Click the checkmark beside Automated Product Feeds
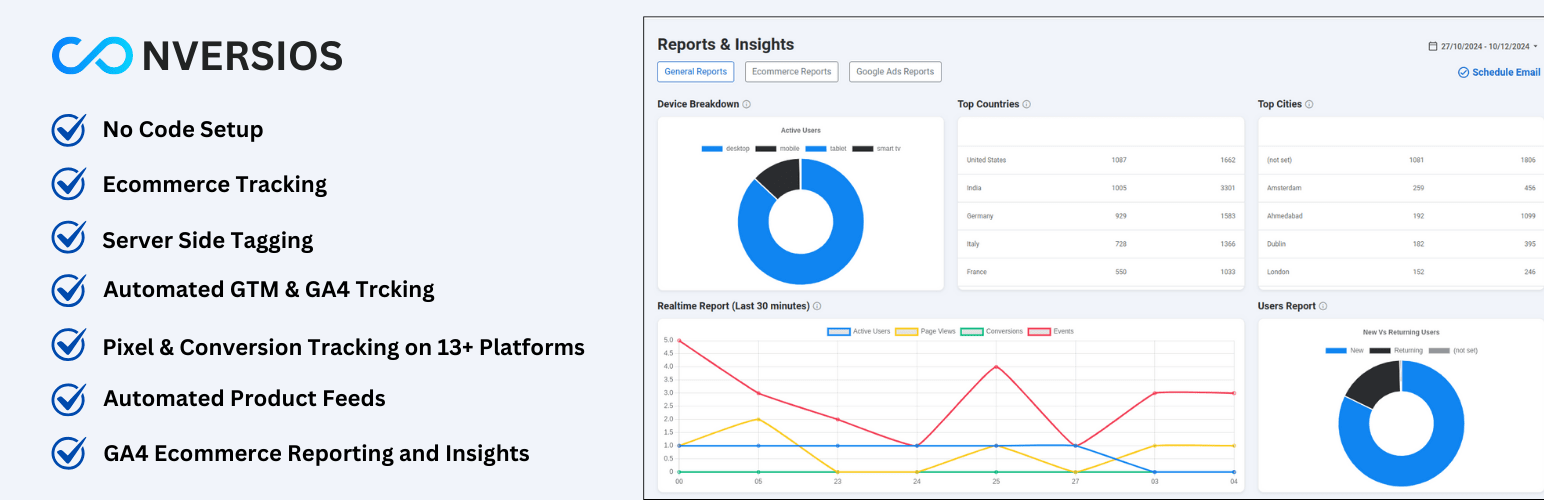The image size is (1544, 500). point(69,398)
